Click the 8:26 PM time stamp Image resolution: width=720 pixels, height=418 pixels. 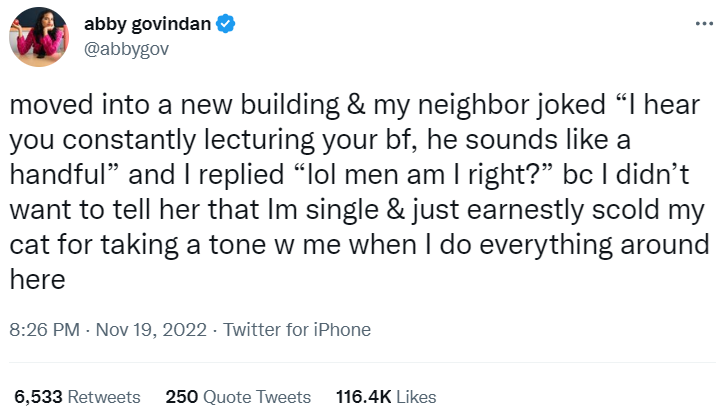coord(43,330)
